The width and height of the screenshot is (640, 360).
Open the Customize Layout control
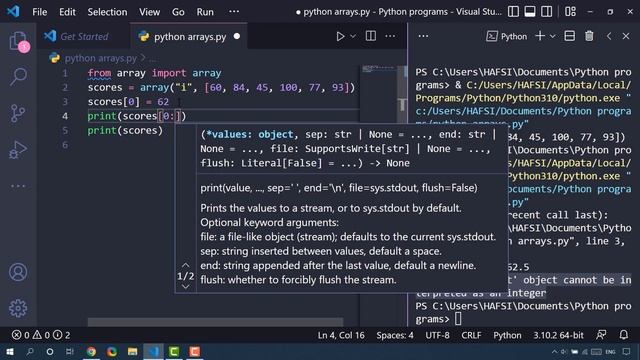570,11
